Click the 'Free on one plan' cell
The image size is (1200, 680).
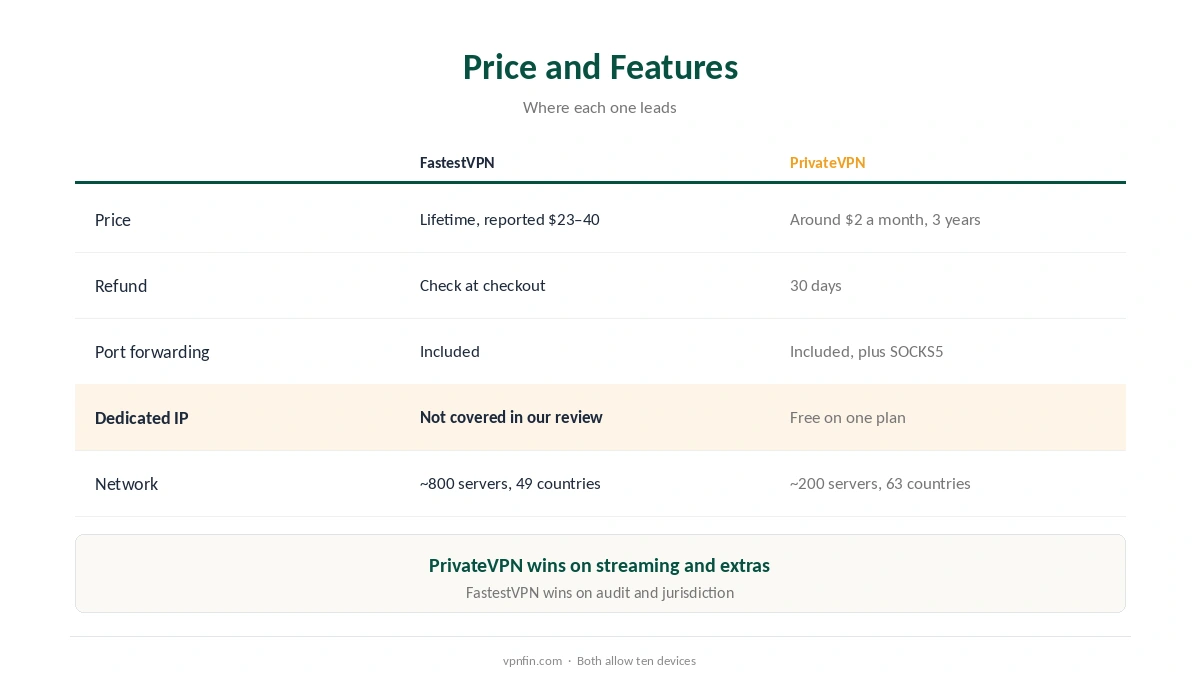point(848,418)
